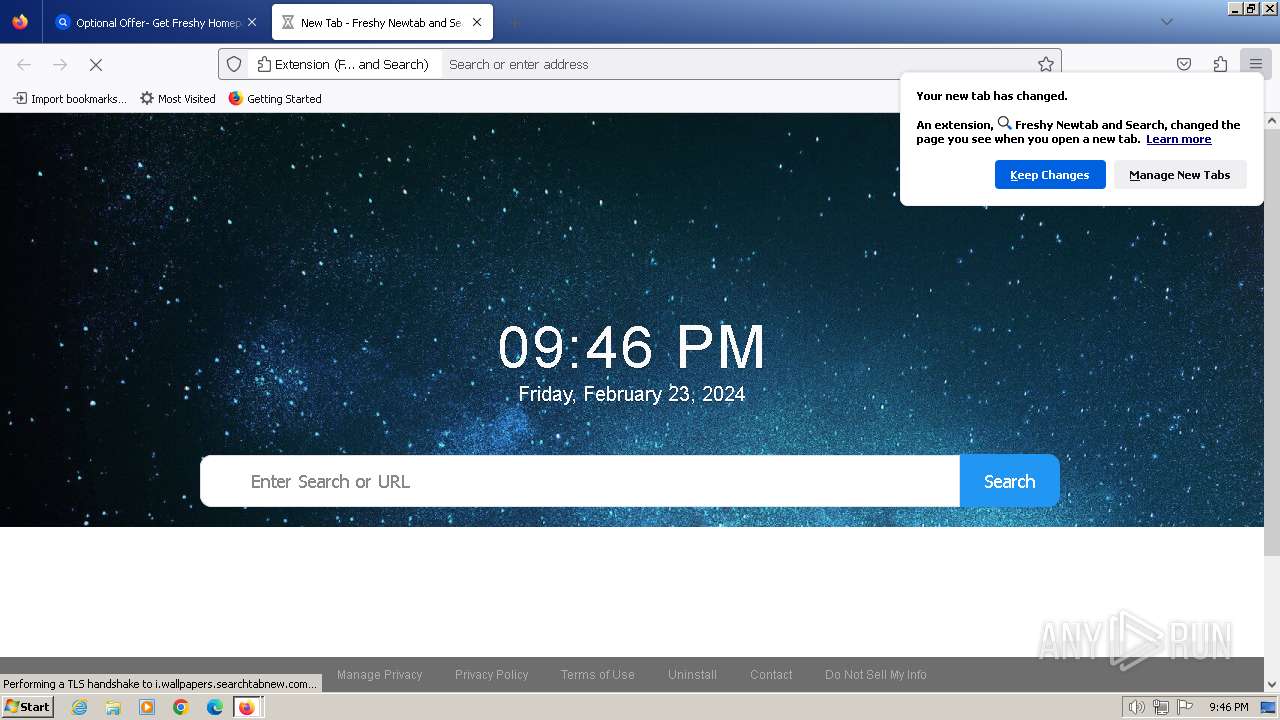Open the Action Center flag icon
The height and width of the screenshot is (720, 1280).
1185,707
